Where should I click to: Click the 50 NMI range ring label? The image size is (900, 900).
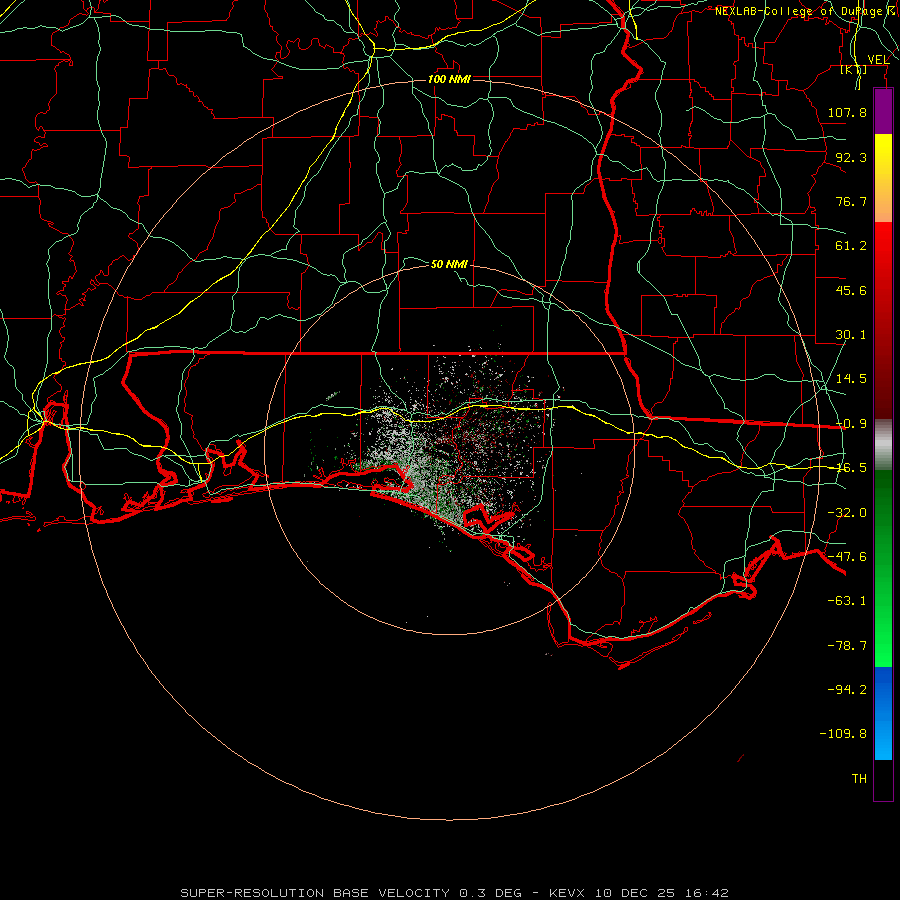click(x=449, y=264)
